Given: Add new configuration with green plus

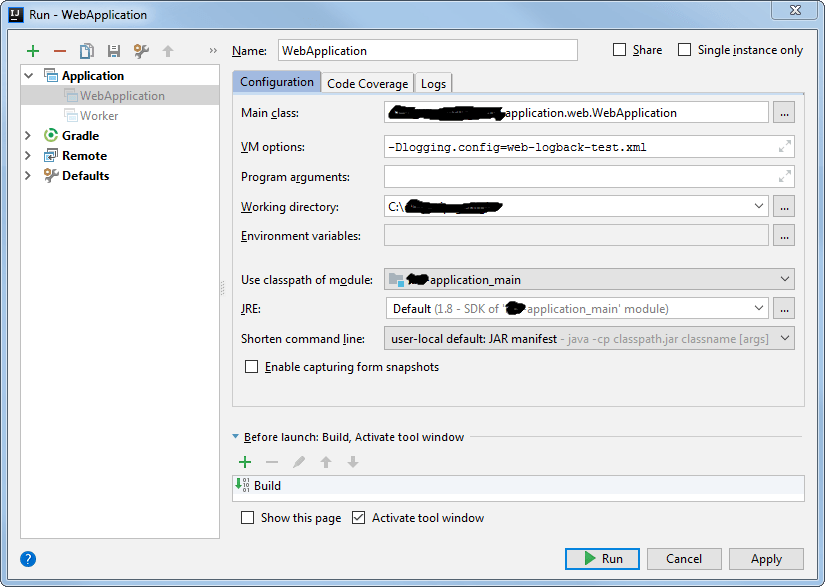Looking at the screenshot, I should pos(33,51).
